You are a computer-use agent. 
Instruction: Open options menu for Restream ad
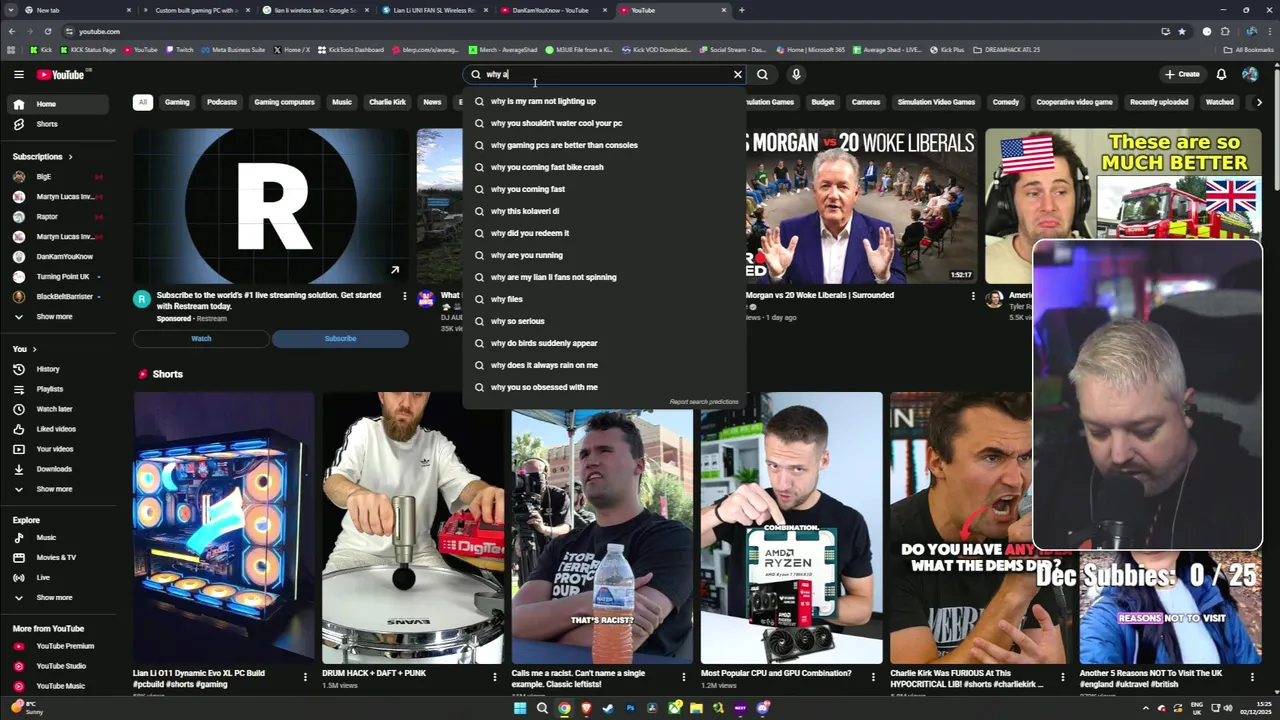[405, 296]
